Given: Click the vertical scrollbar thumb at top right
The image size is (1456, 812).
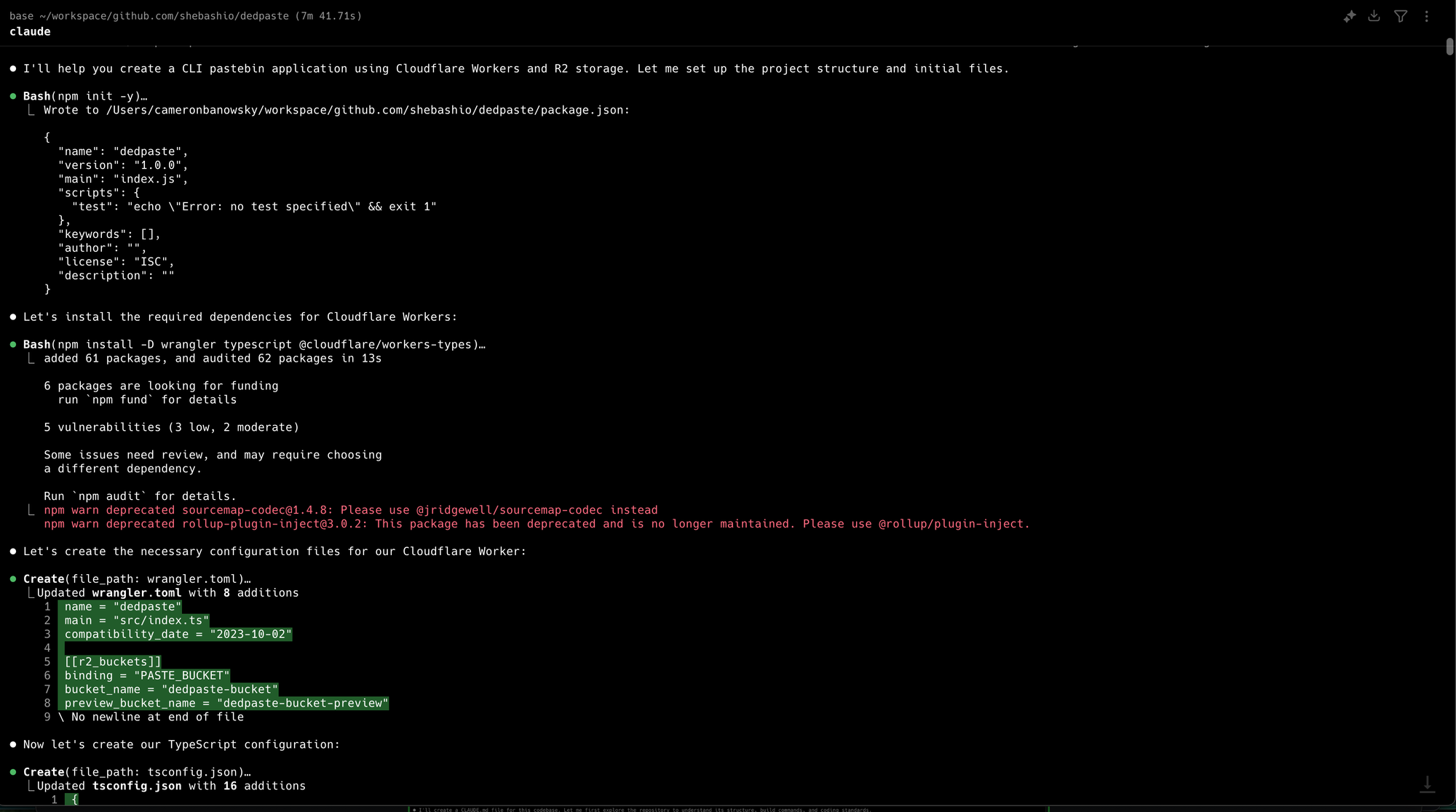Looking at the screenshot, I should [1449, 46].
